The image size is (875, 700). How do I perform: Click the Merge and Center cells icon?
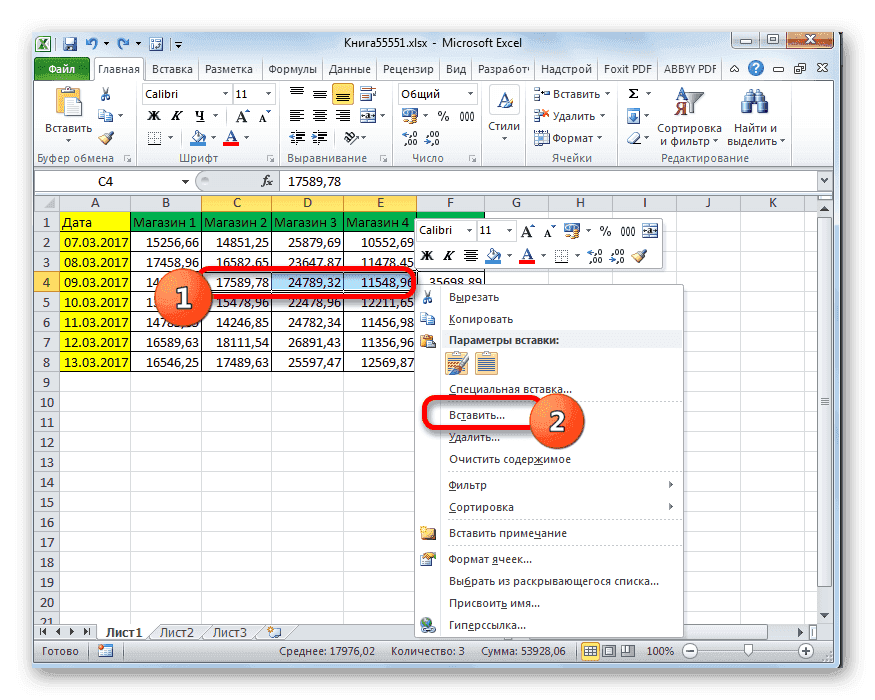pyautogui.click(x=366, y=115)
